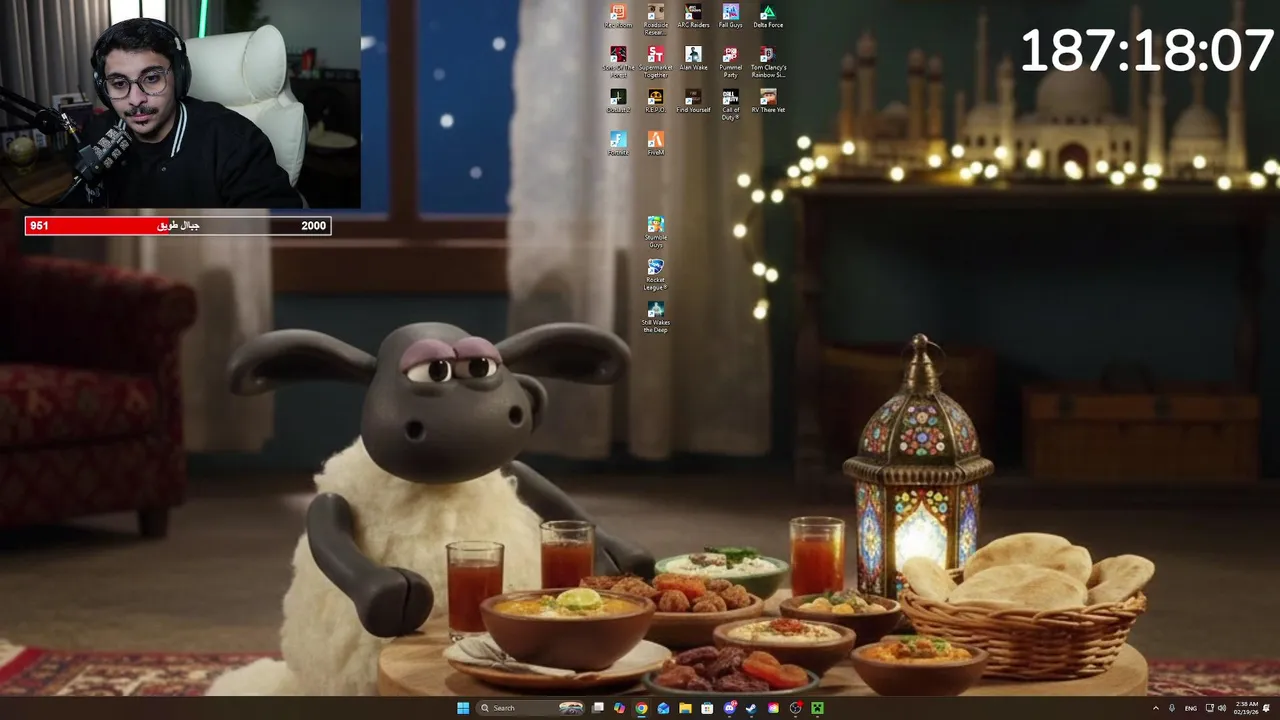This screenshot has width=1280, height=720.
Task: Launch the Roadside Research desktop shortcut
Action: pyautogui.click(x=655, y=19)
